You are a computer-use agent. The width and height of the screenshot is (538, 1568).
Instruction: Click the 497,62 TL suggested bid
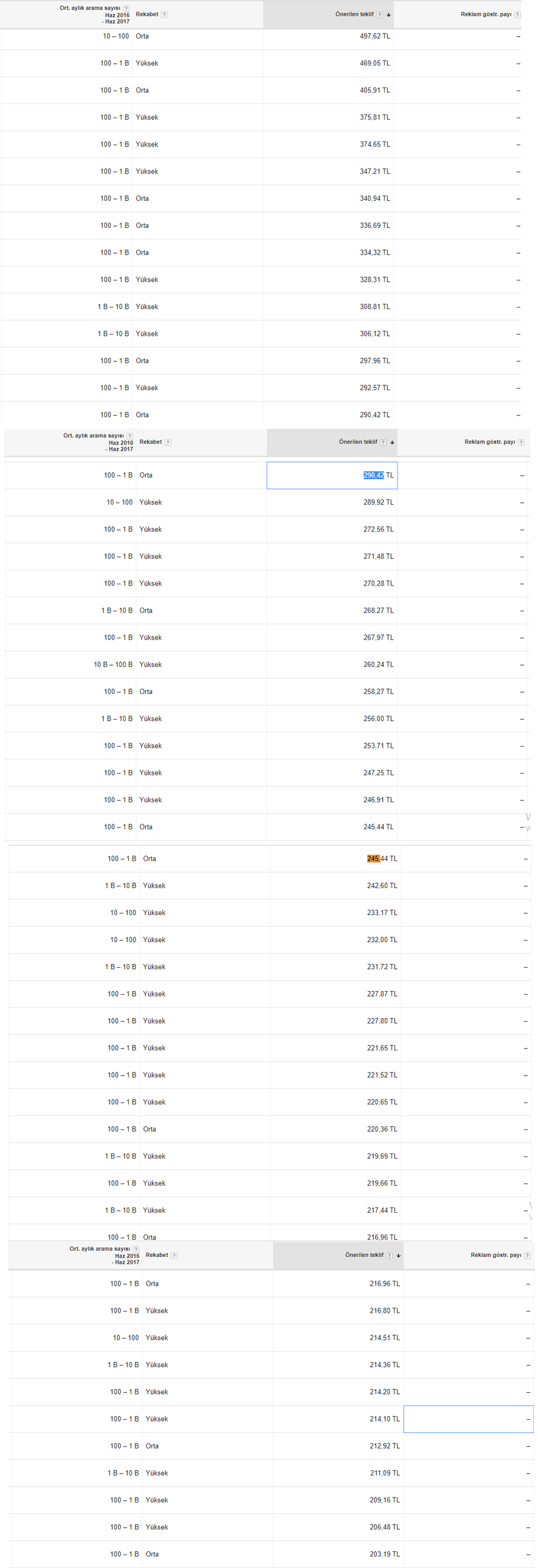pos(374,36)
